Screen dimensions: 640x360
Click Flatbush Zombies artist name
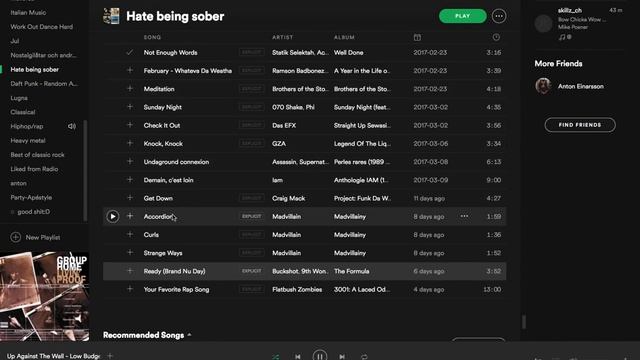297,289
